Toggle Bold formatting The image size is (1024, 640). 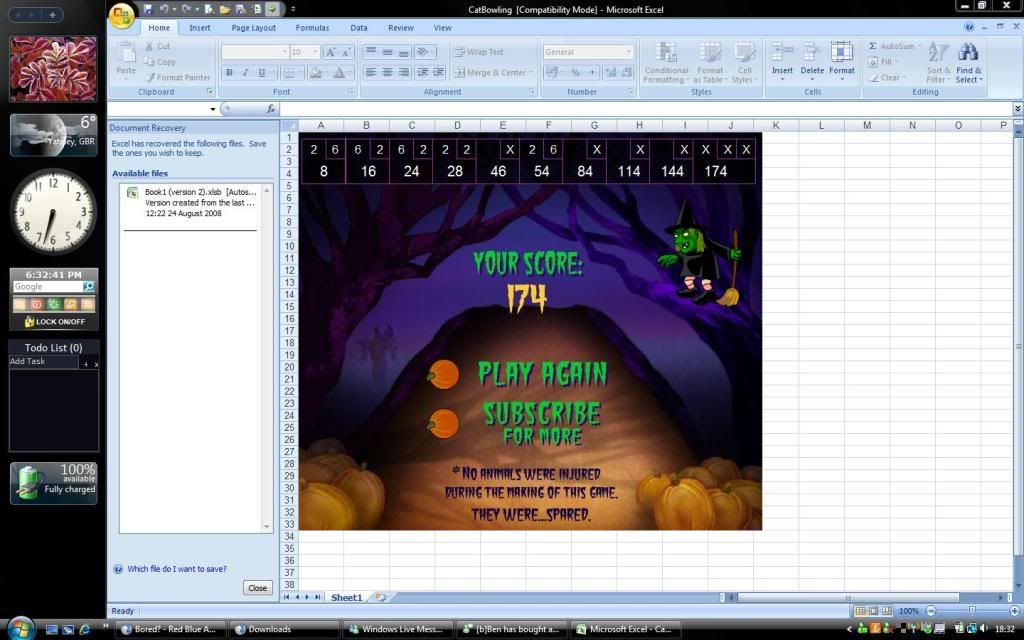(x=229, y=72)
